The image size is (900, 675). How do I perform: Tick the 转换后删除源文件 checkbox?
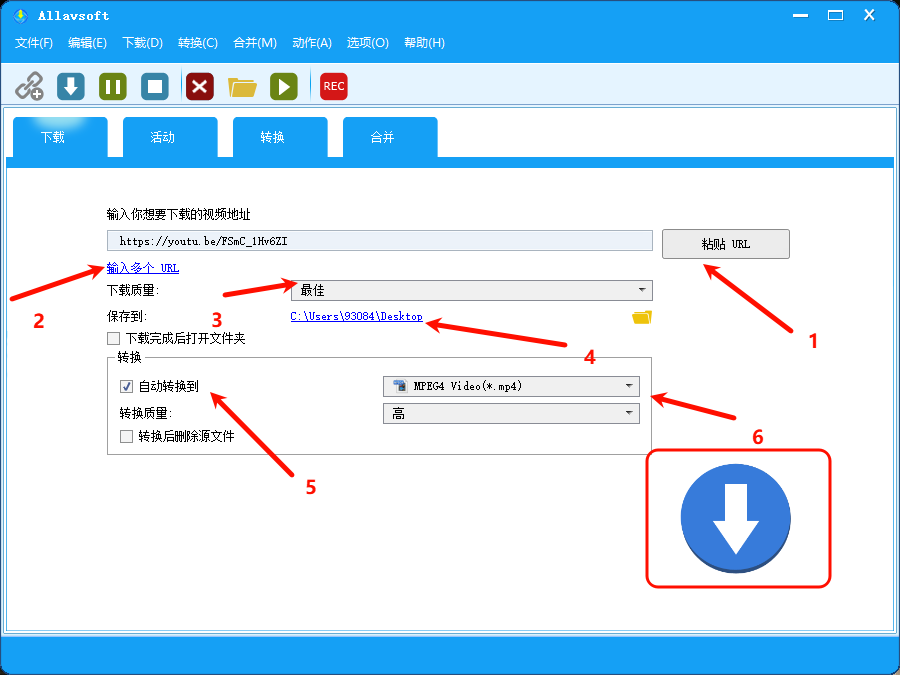(127, 436)
